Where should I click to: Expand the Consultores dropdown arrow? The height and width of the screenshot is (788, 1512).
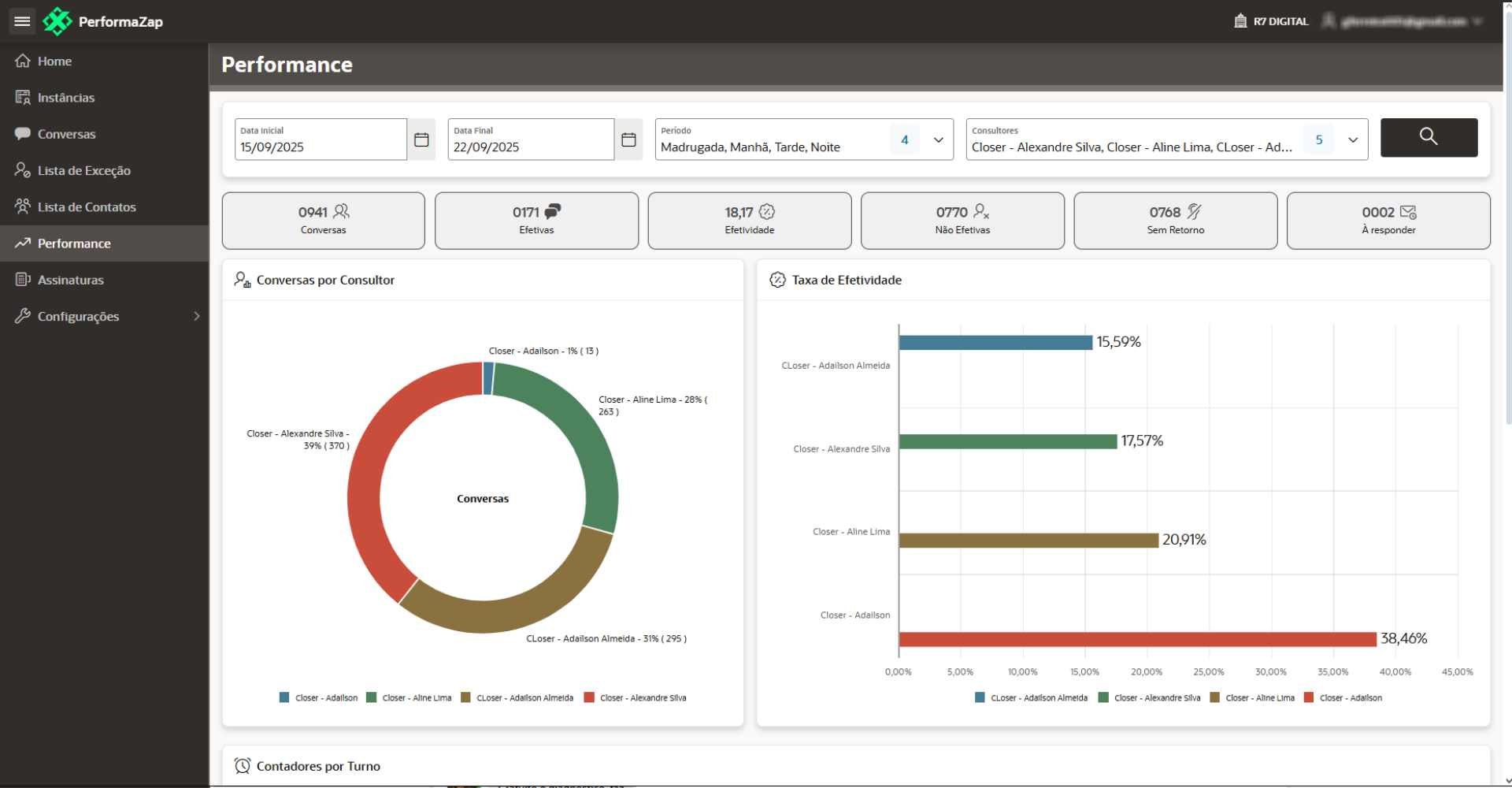click(1352, 139)
